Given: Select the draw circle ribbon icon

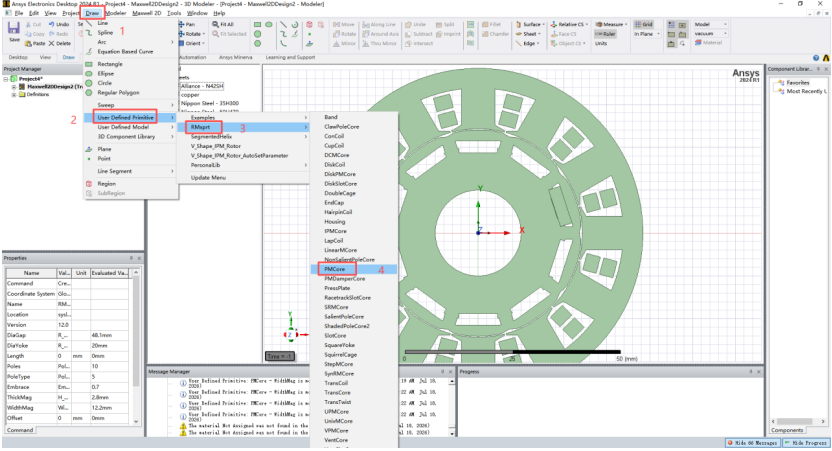Looking at the screenshot, I should click(257, 34).
